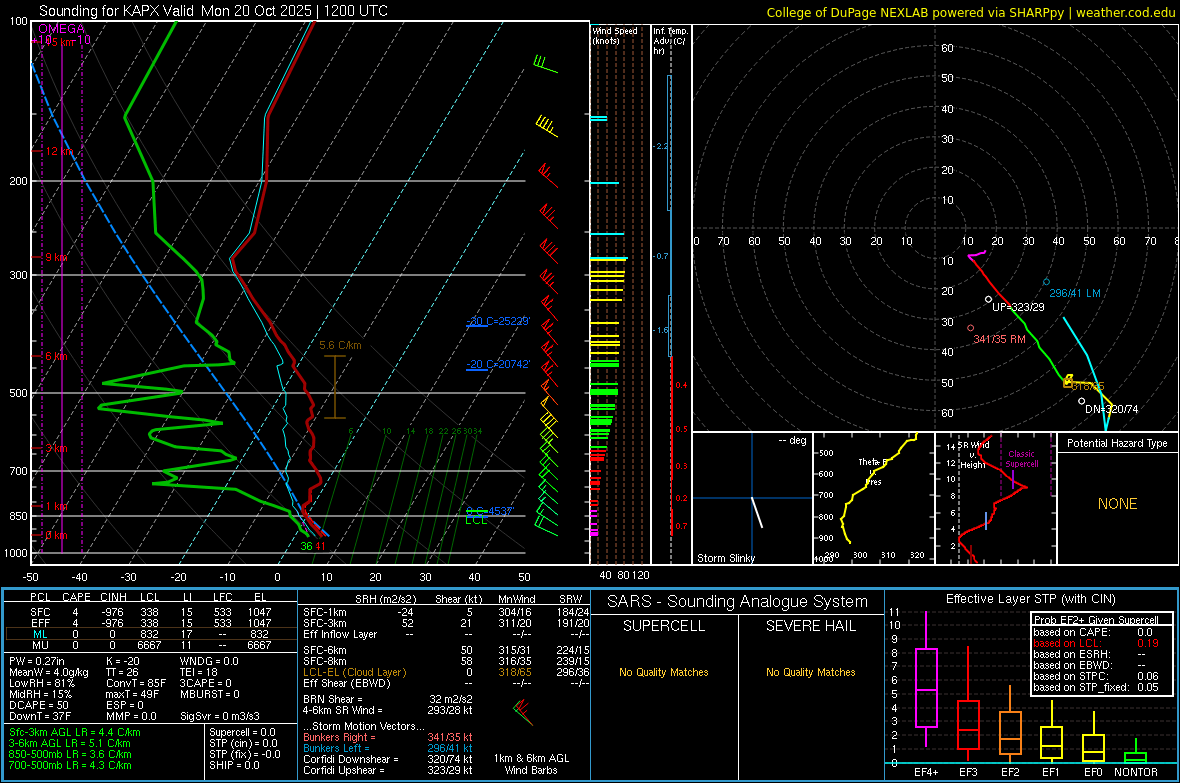Click the SHIP = 0.0 value
This screenshot has height=783, width=1180.
click(x=234, y=765)
